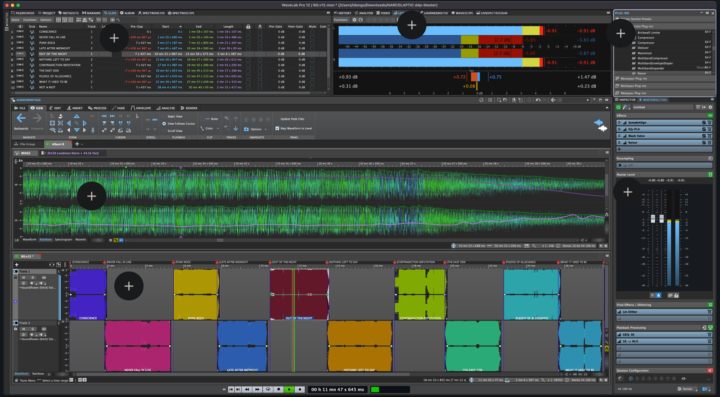Click the trash icon on the Raiser effect row
Image resolution: width=720 pixels, height=397 pixels.
709,143
